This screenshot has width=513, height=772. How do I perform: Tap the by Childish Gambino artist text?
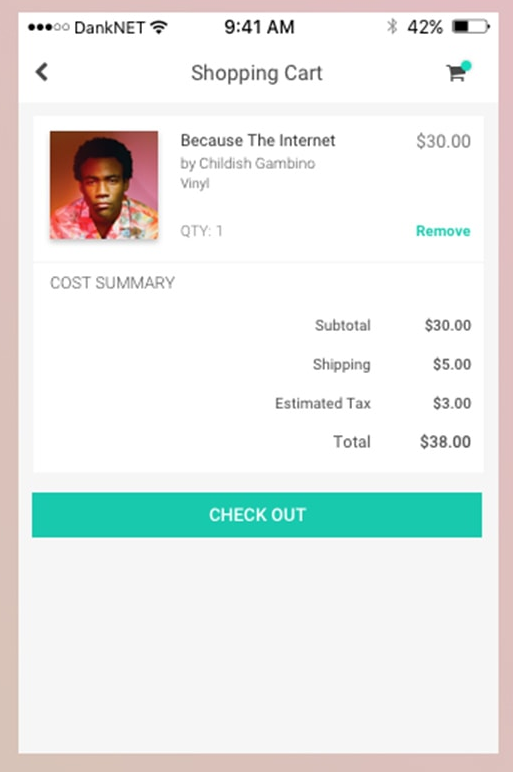click(248, 163)
